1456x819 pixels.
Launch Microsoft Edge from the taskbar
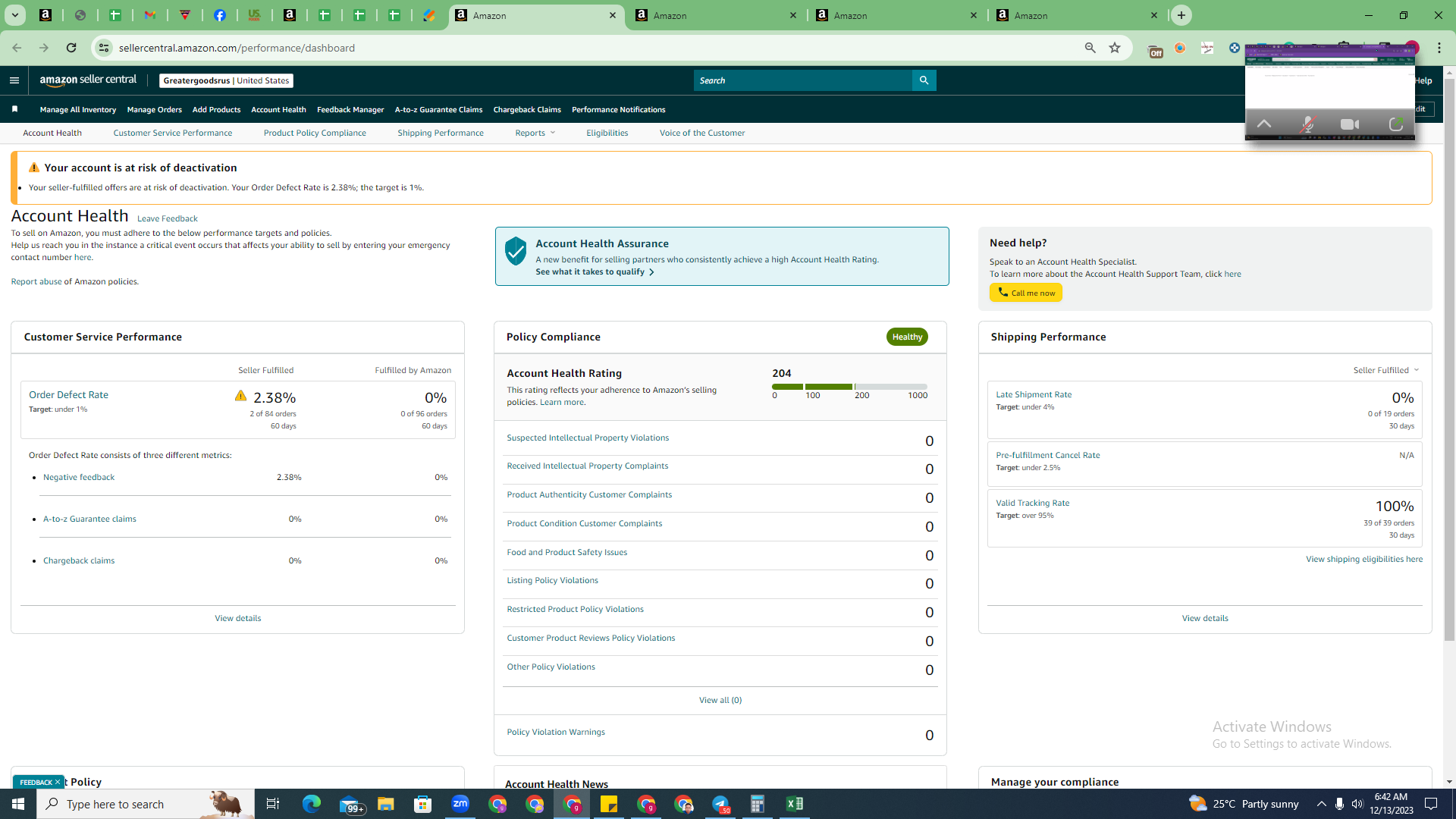[x=311, y=804]
